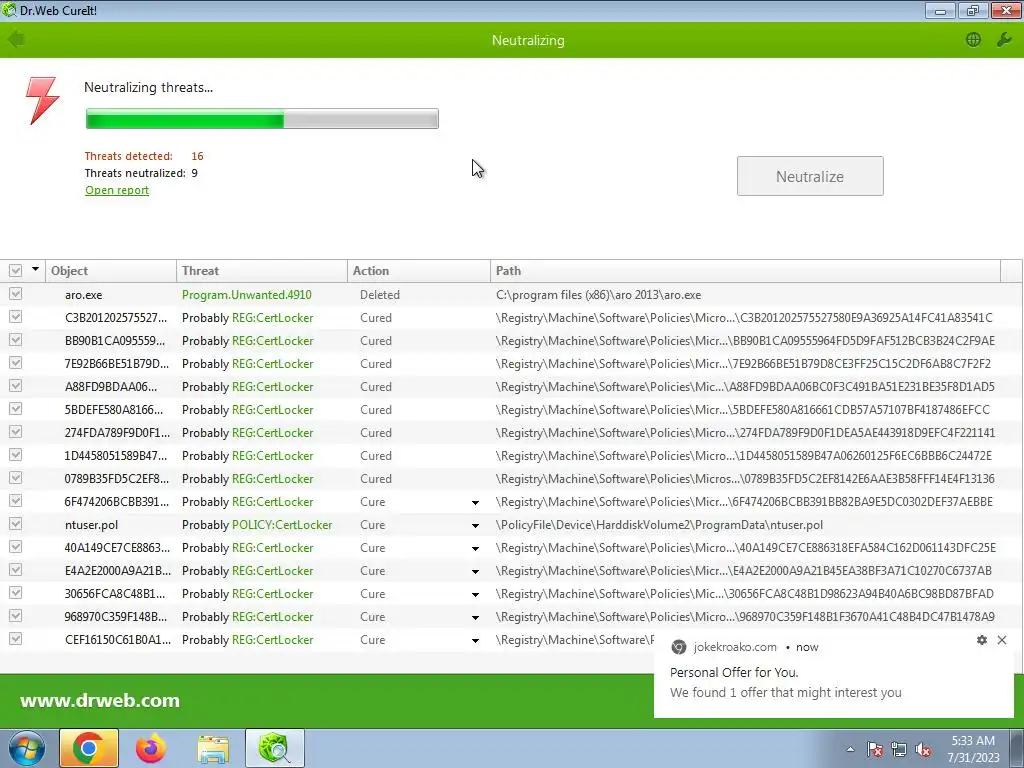Open POLICY:CertLocker threat link
This screenshot has height=768, width=1024.
tap(281, 524)
